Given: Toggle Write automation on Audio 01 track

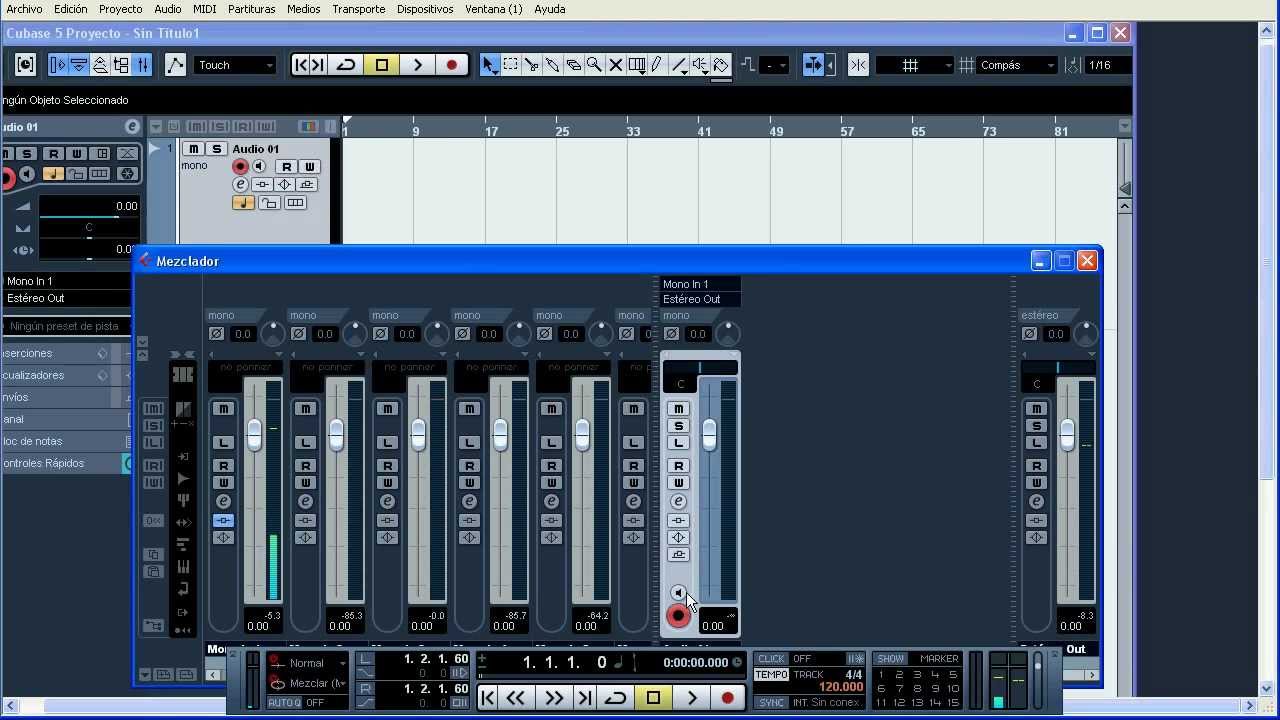Looking at the screenshot, I should pos(308,166).
